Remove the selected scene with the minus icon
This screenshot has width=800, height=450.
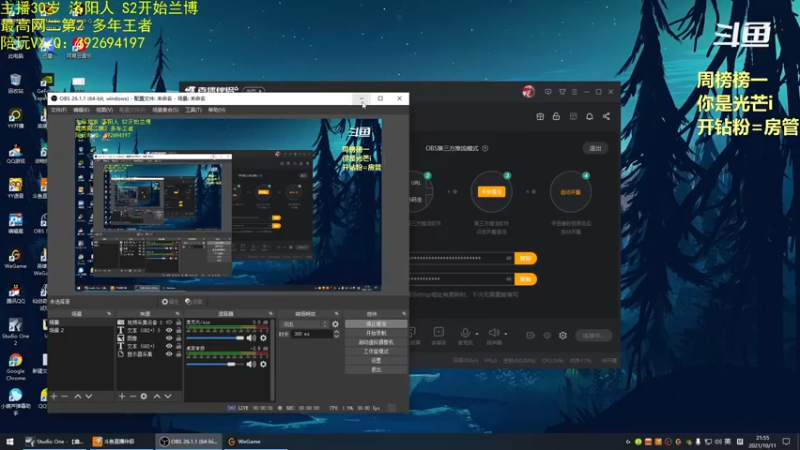(64, 396)
